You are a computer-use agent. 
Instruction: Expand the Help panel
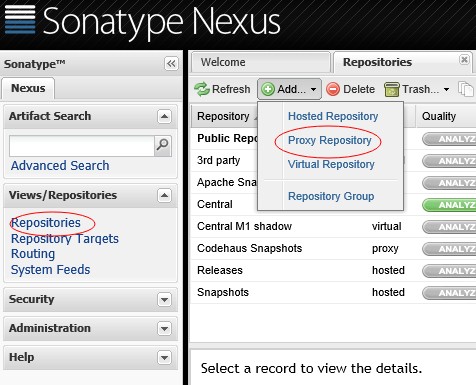pos(164,357)
